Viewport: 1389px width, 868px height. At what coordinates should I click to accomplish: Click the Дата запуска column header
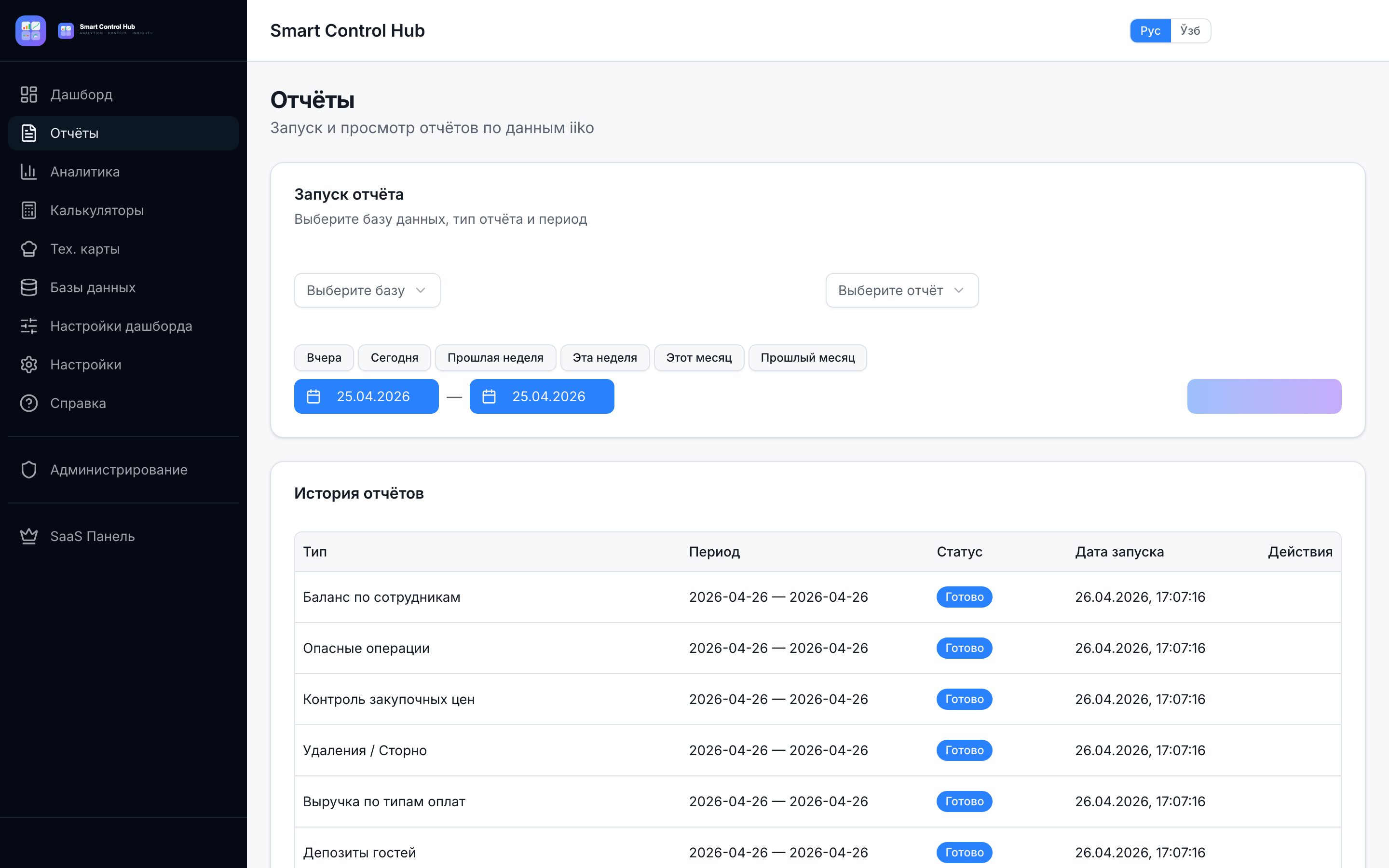click(x=1119, y=552)
